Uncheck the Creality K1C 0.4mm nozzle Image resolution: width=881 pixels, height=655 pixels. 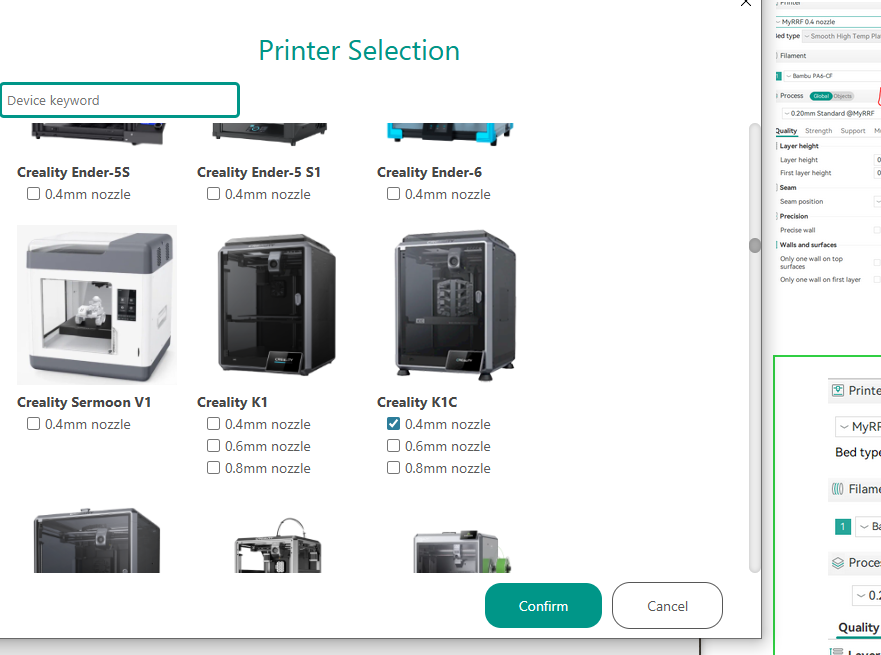(393, 424)
